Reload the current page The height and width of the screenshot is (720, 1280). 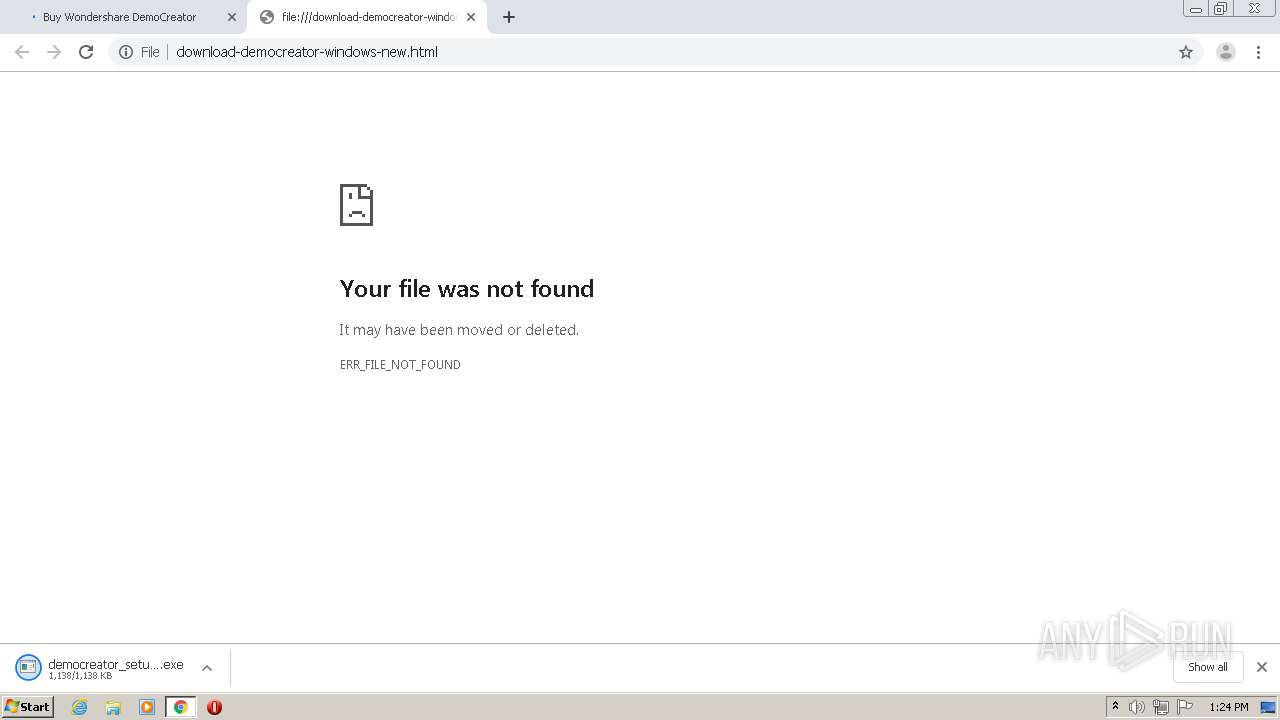pos(86,52)
